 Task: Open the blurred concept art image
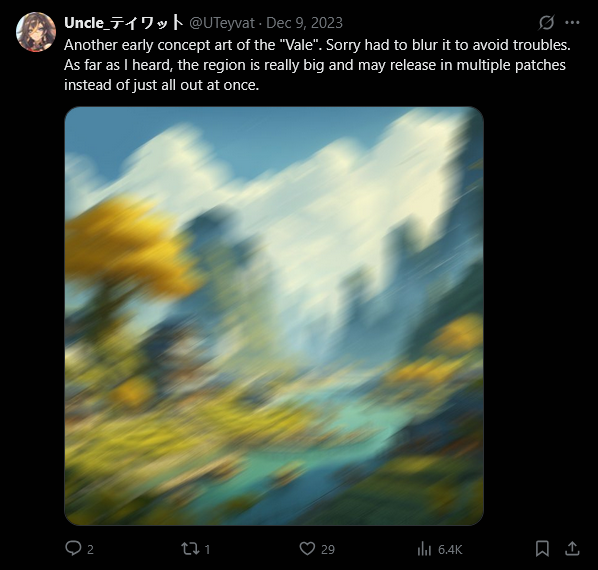(274, 316)
